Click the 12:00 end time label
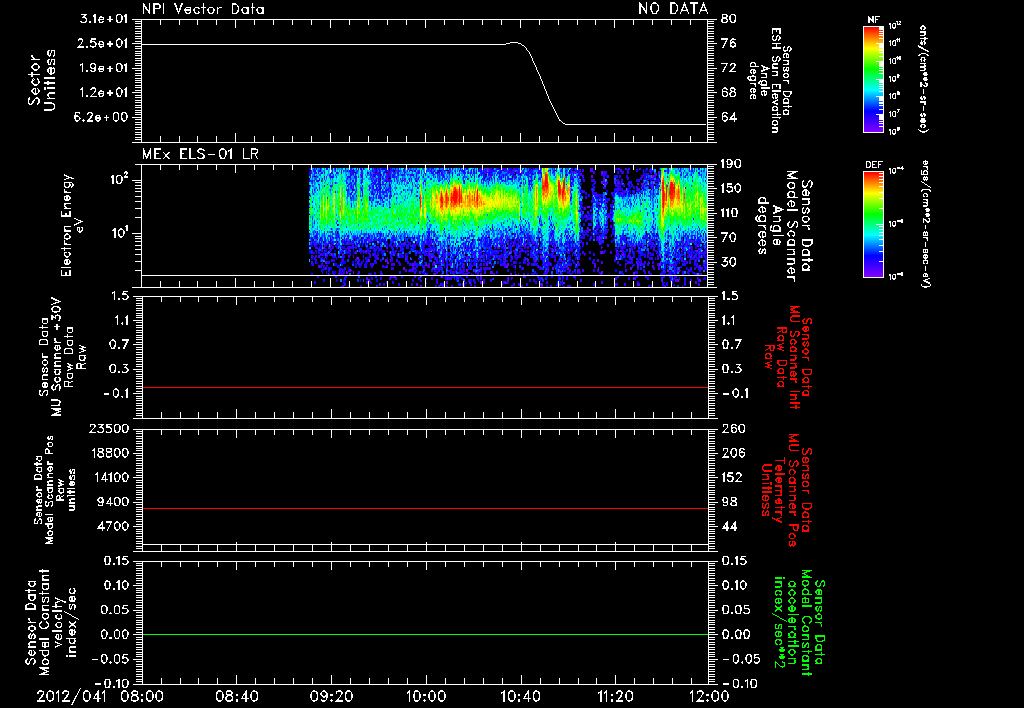Viewport: 1024px width, 708px height. [709, 696]
